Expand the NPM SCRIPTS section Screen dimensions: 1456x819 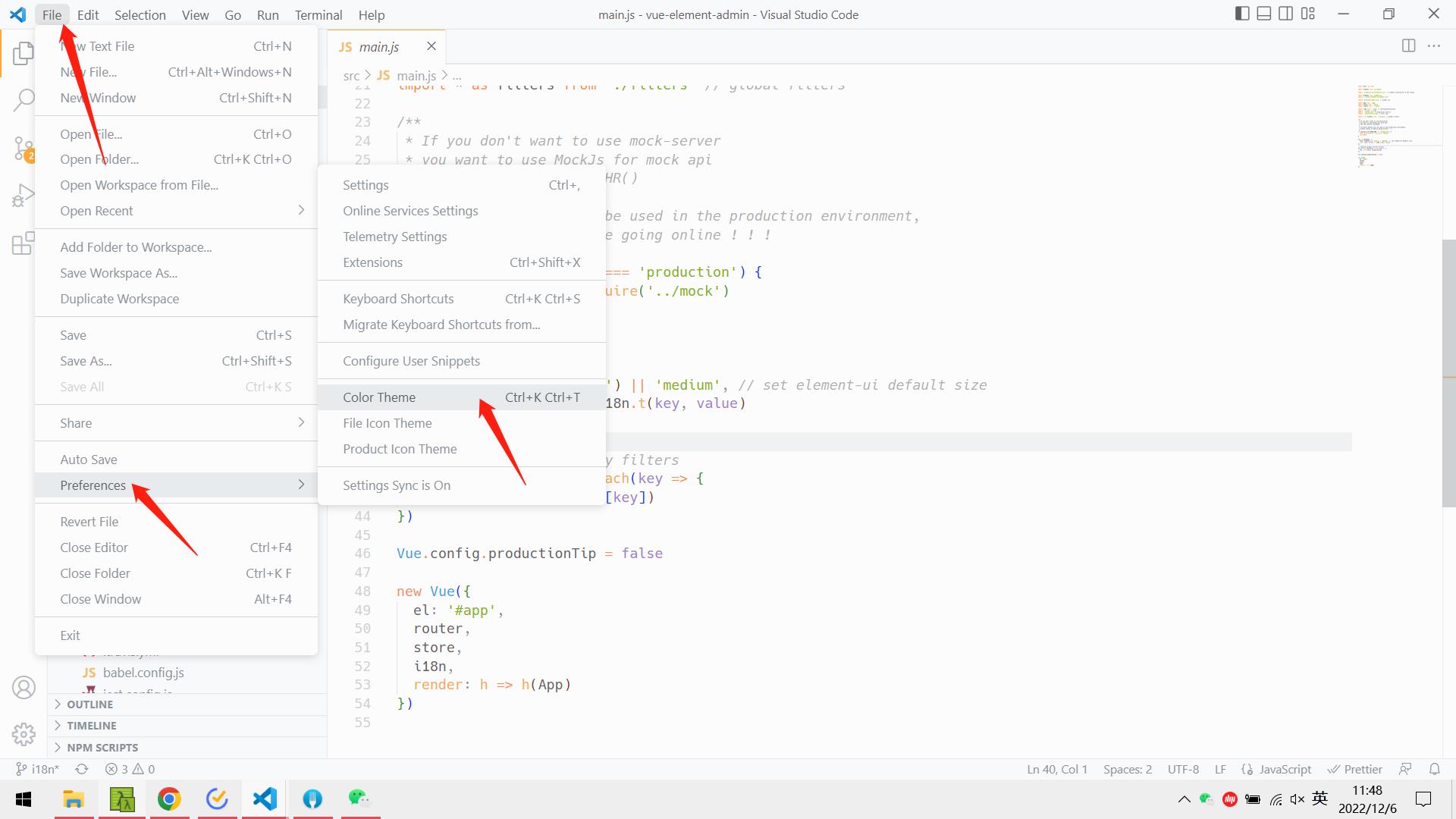pos(102,748)
